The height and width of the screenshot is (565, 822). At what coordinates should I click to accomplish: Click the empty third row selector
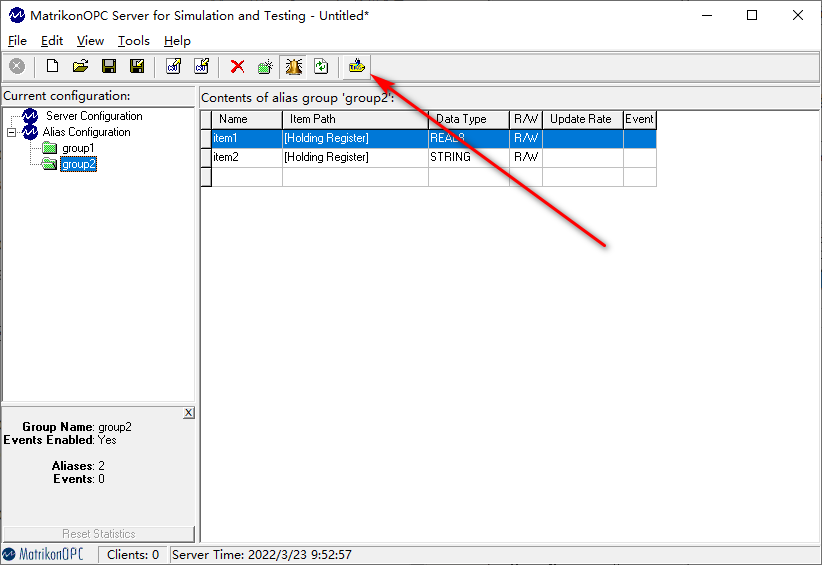click(206, 177)
